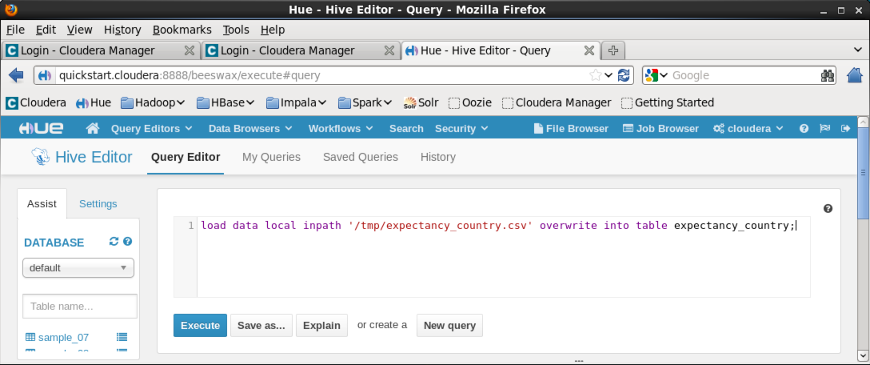Refresh the database list in Assist
The height and width of the screenshot is (365, 870).
114,242
